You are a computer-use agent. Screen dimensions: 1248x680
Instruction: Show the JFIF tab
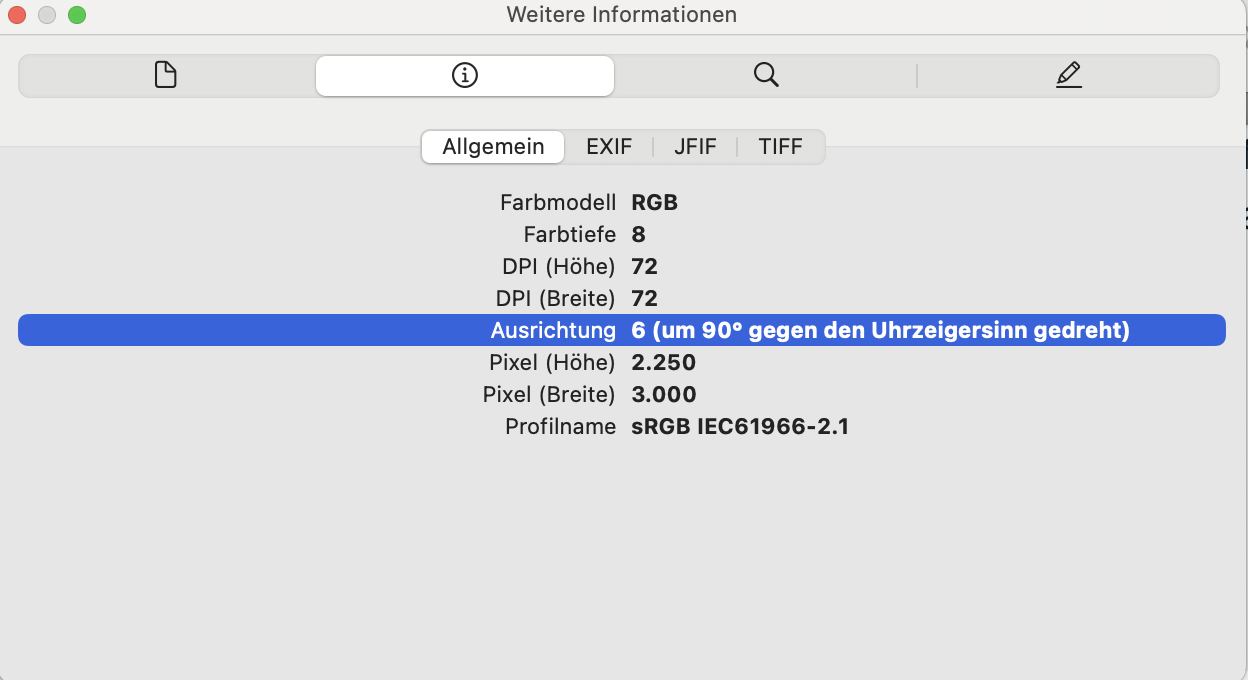tap(695, 147)
